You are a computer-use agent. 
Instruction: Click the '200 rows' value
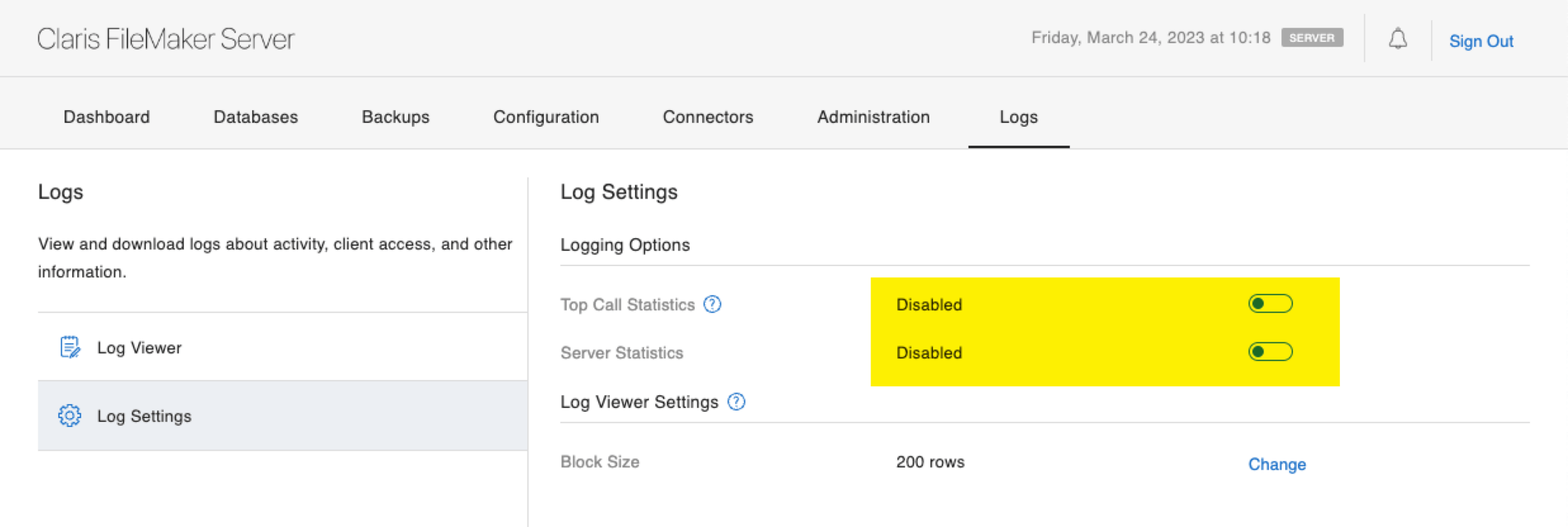pos(930,461)
